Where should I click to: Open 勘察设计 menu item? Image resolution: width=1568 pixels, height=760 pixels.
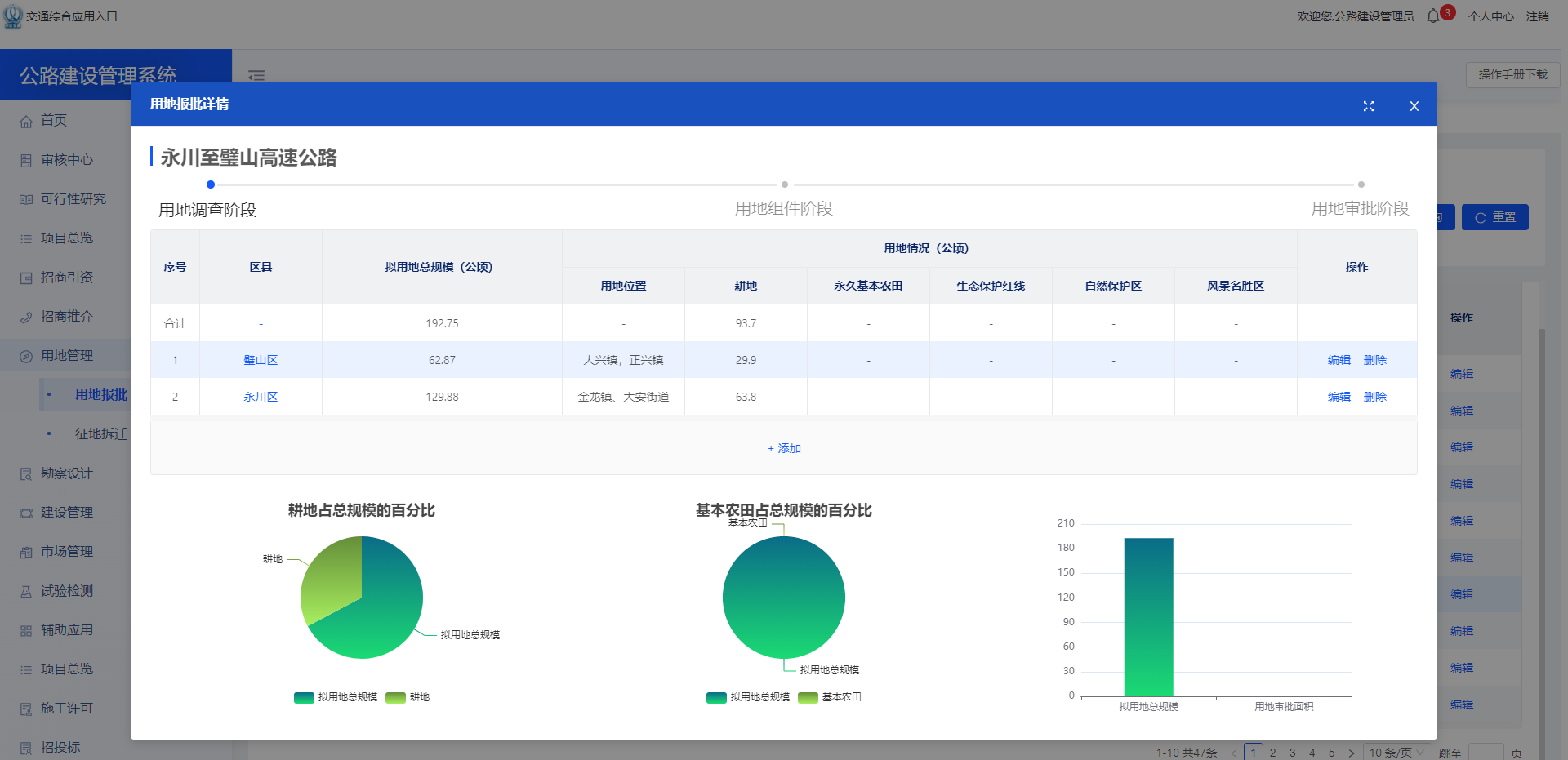coord(65,473)
